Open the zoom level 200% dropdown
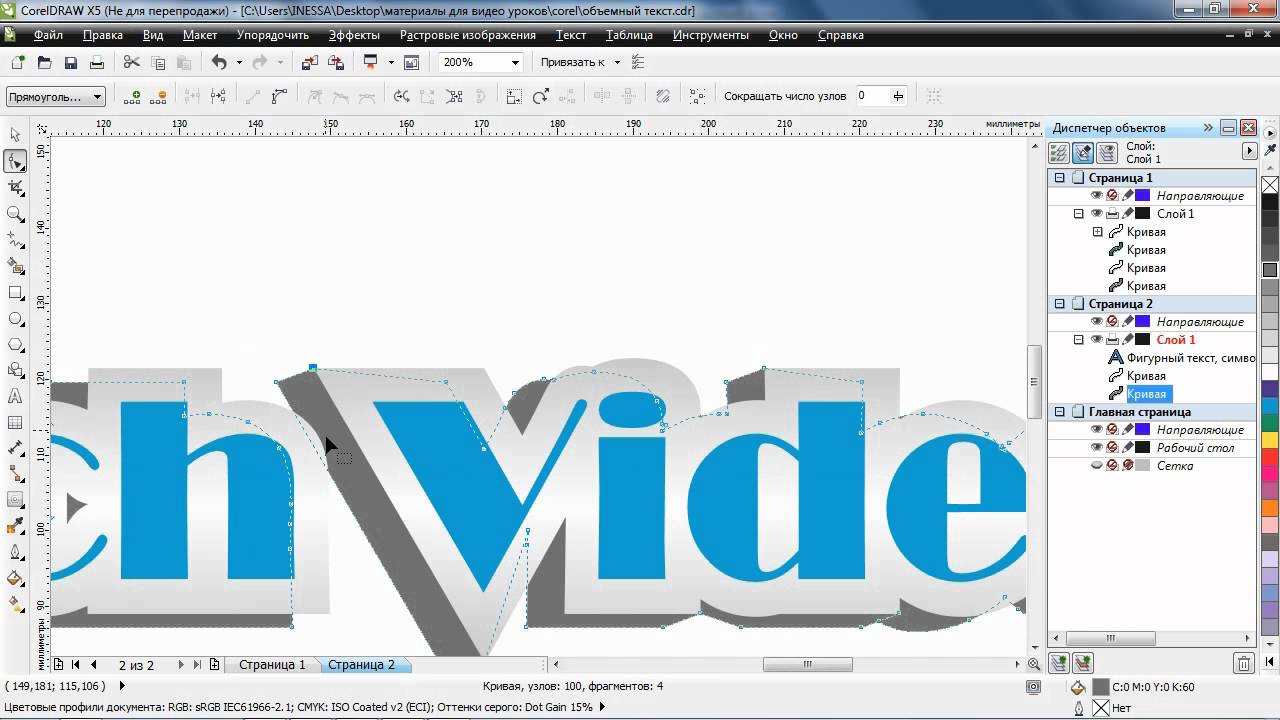This screenshot has height=720, width=1280. [515, 62]
